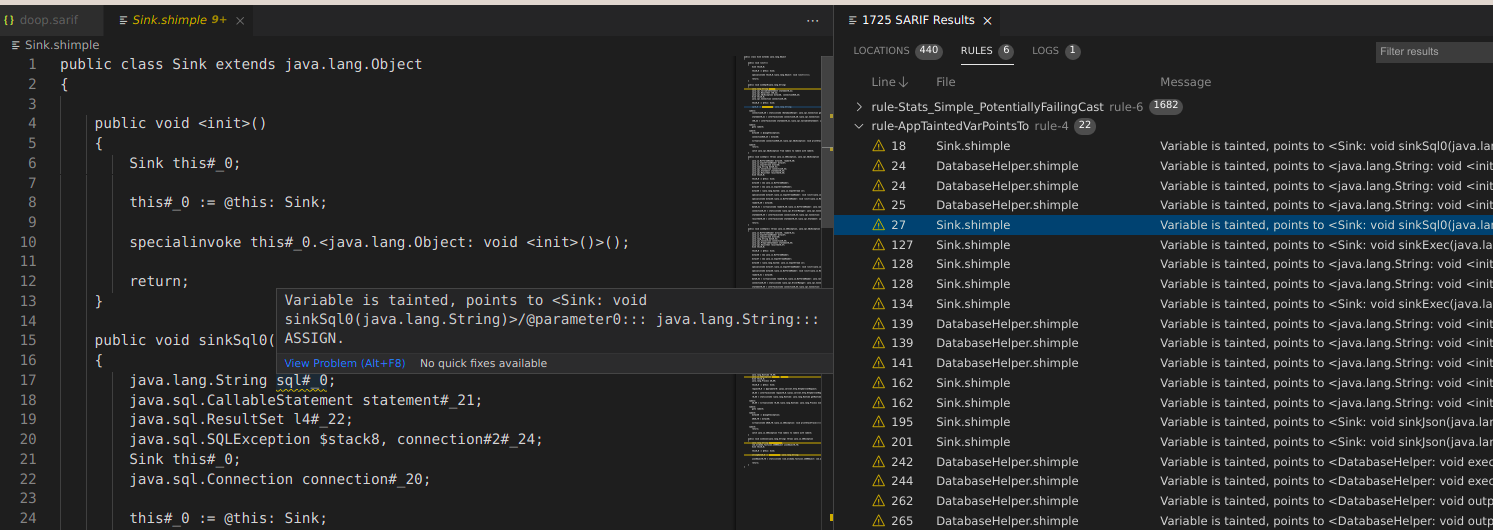Close the Sink.shimple editor tab
This screenshot has height=530, width=1493.
pos(240,20)
